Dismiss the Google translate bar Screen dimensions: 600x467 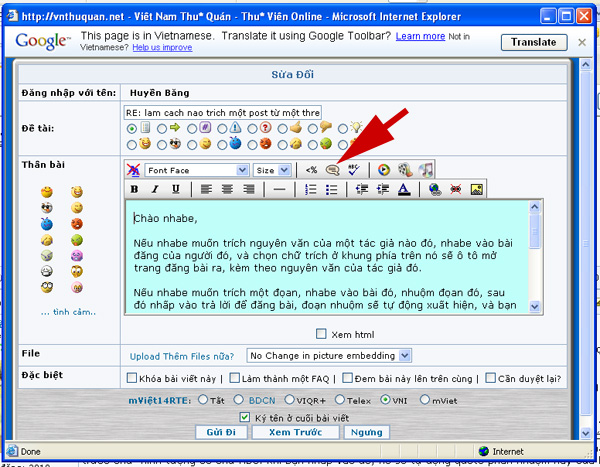coord(582,42)
